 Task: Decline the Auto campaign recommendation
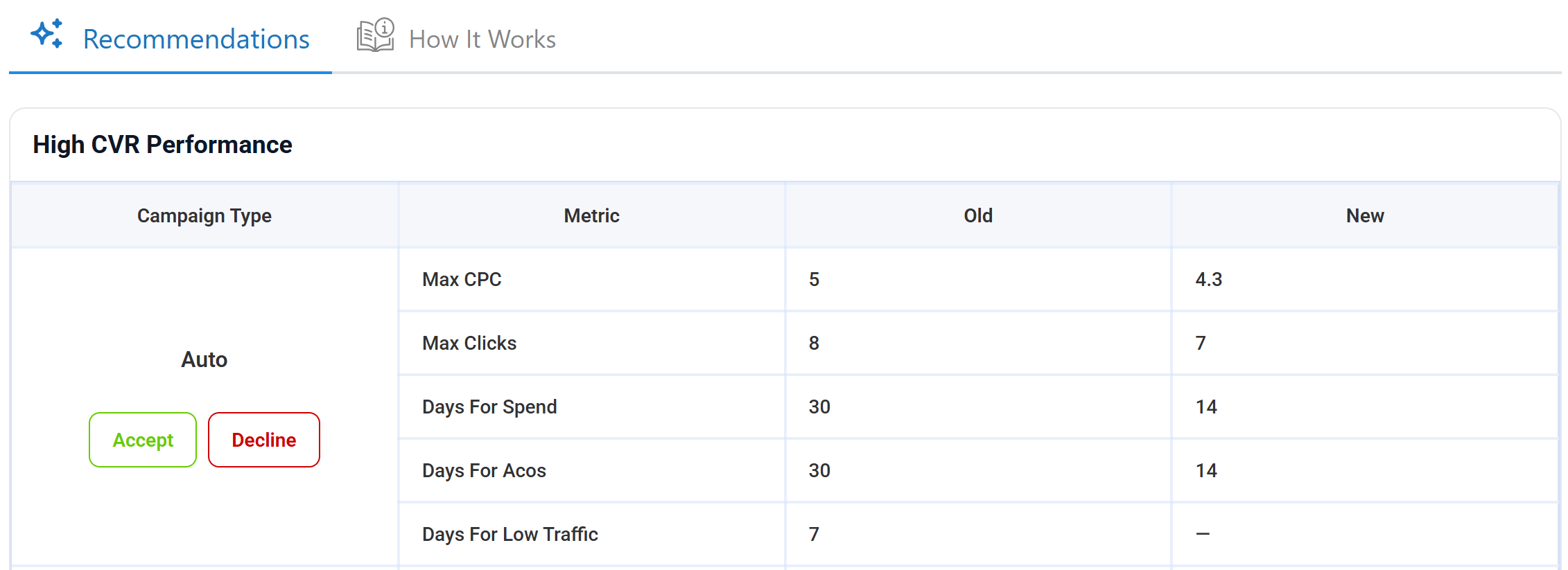tap(264, 440)
